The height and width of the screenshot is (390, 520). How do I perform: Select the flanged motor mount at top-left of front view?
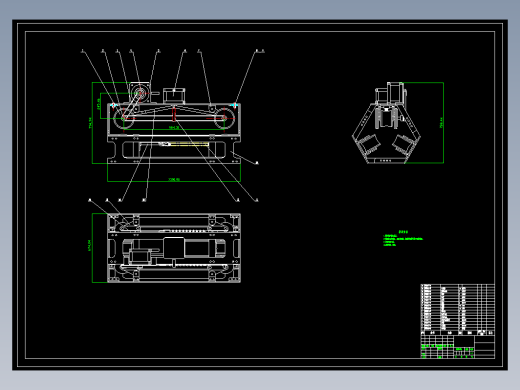point(140,93)
